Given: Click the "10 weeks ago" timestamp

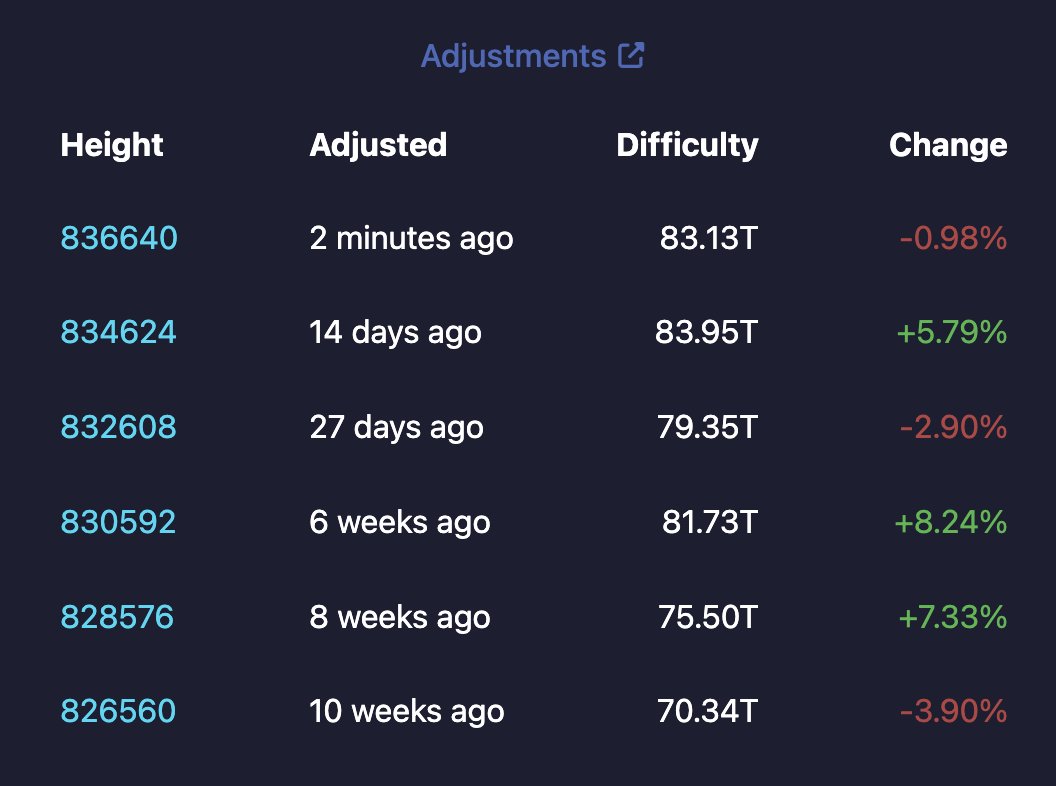Looking at the screenshot, I should pos(407,711).
